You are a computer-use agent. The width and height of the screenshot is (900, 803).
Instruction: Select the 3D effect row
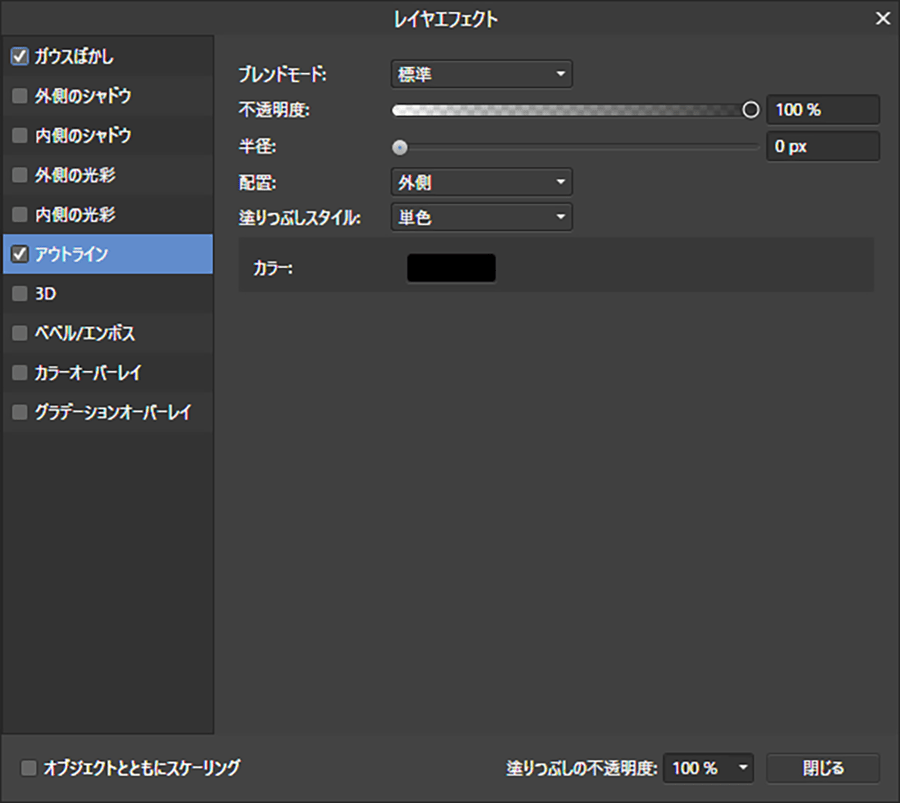(x=108, y=293)
